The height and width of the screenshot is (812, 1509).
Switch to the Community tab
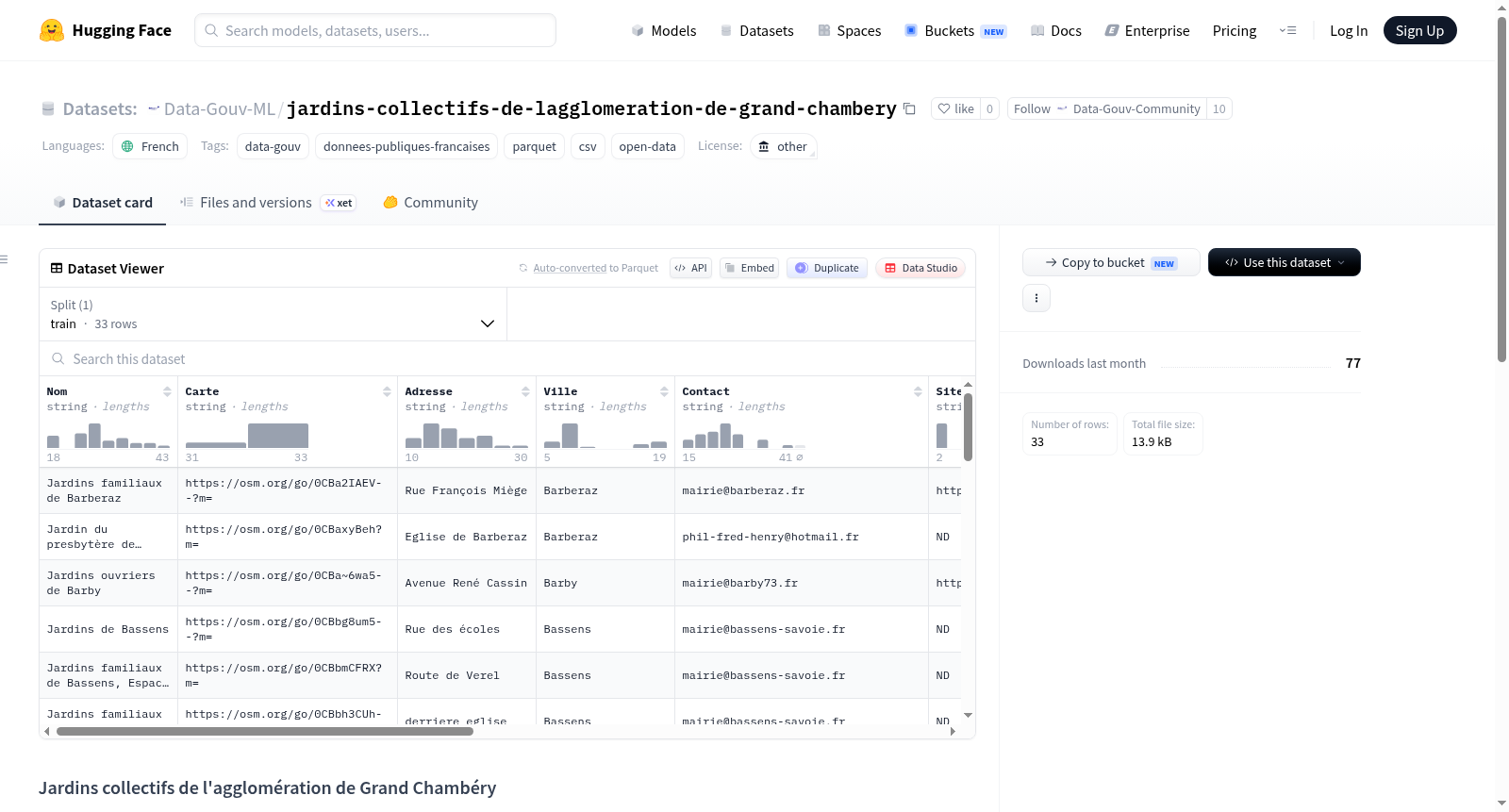(x=430, y=202)
